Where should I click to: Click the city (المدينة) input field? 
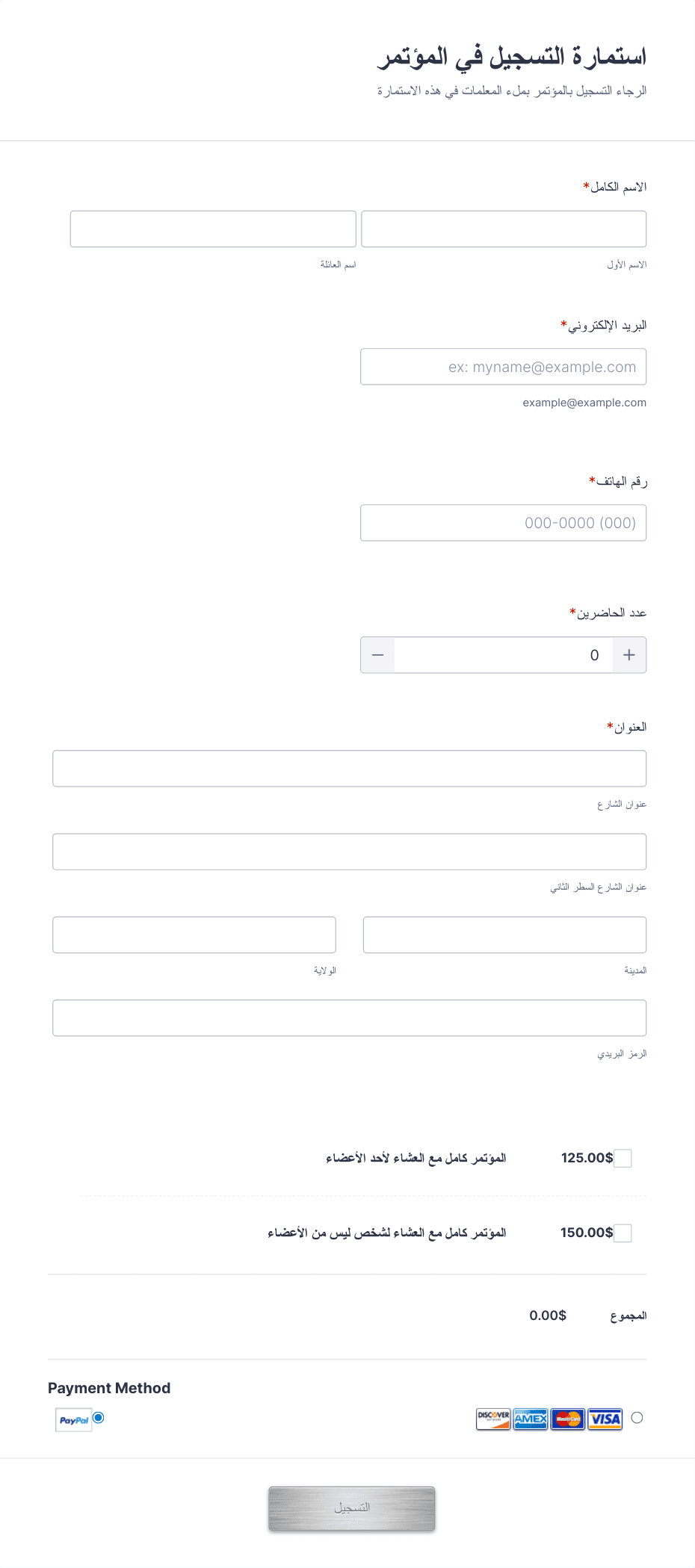pyautogui.click(x=504, y=935)
